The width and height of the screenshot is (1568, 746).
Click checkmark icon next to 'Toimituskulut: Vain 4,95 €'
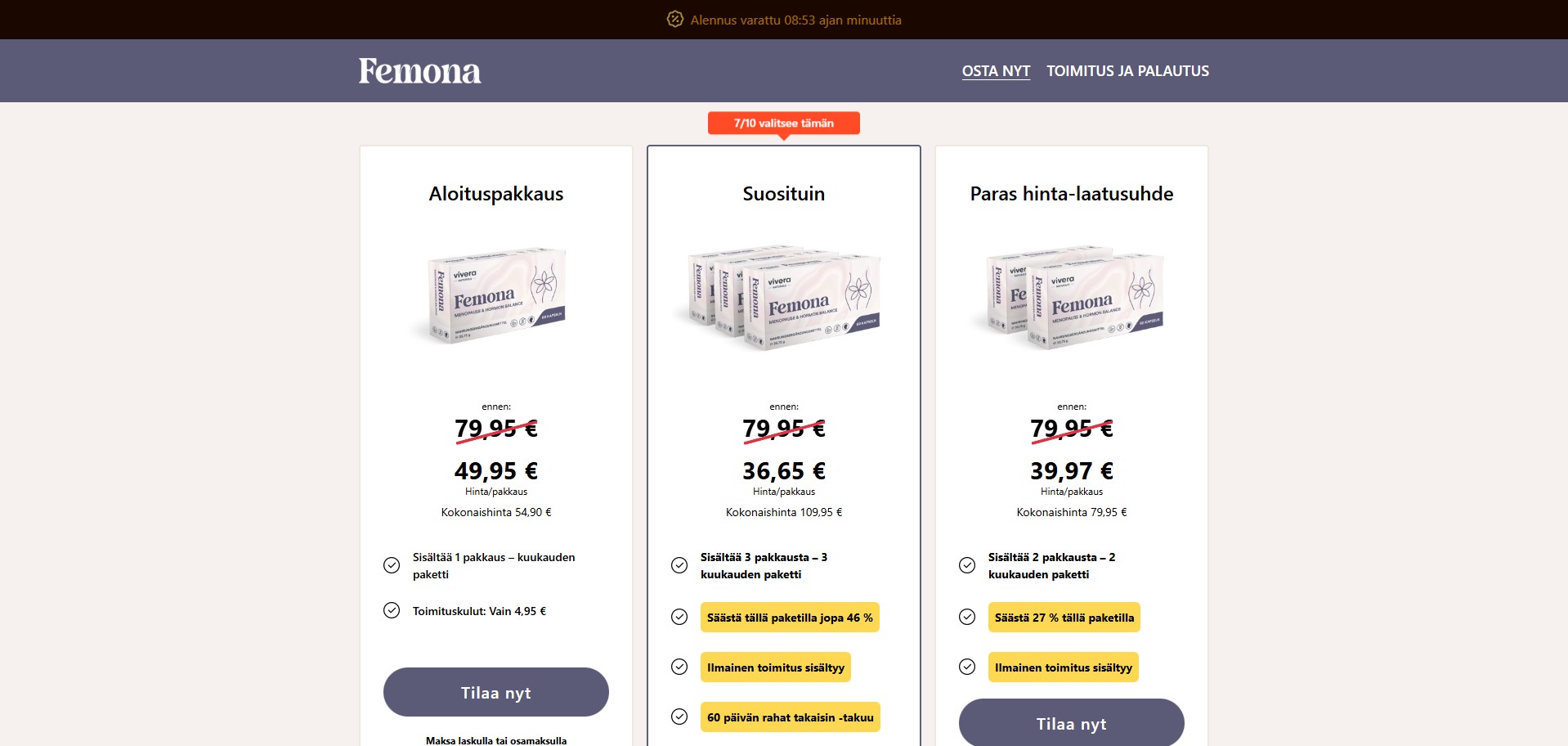tap(392, 610)
